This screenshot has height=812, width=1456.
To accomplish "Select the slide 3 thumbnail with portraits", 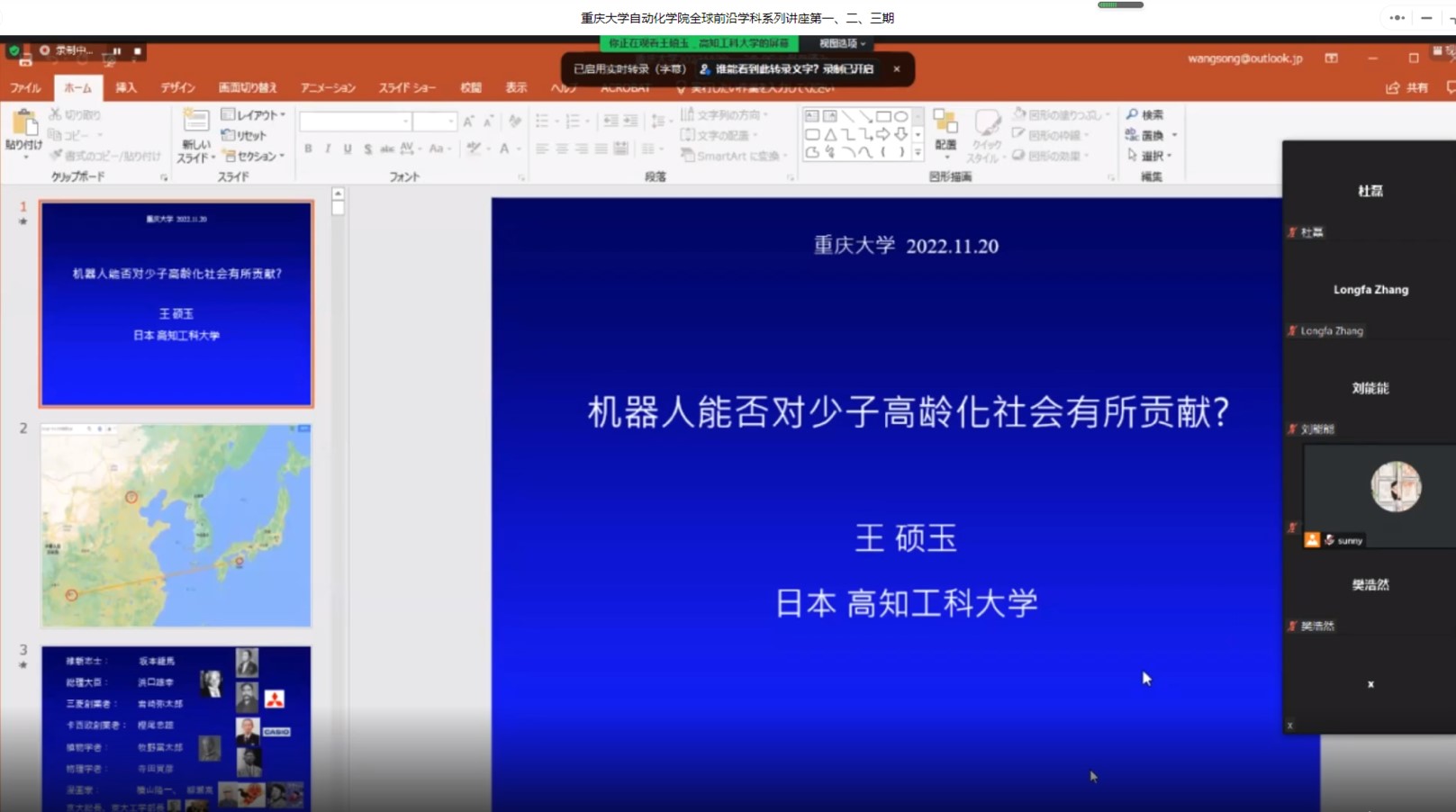I will pos(176,727).
